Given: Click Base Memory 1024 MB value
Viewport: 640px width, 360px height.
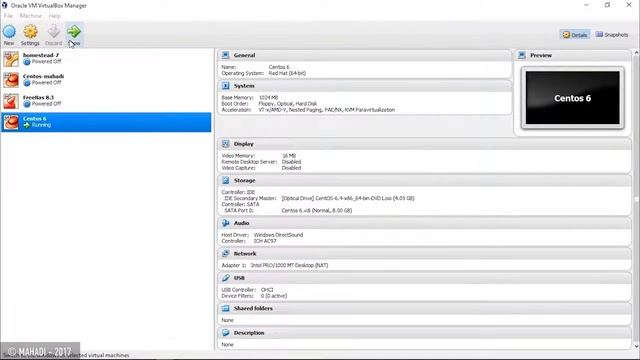Looking at the screenshot, I should click(x=269, y=98).
